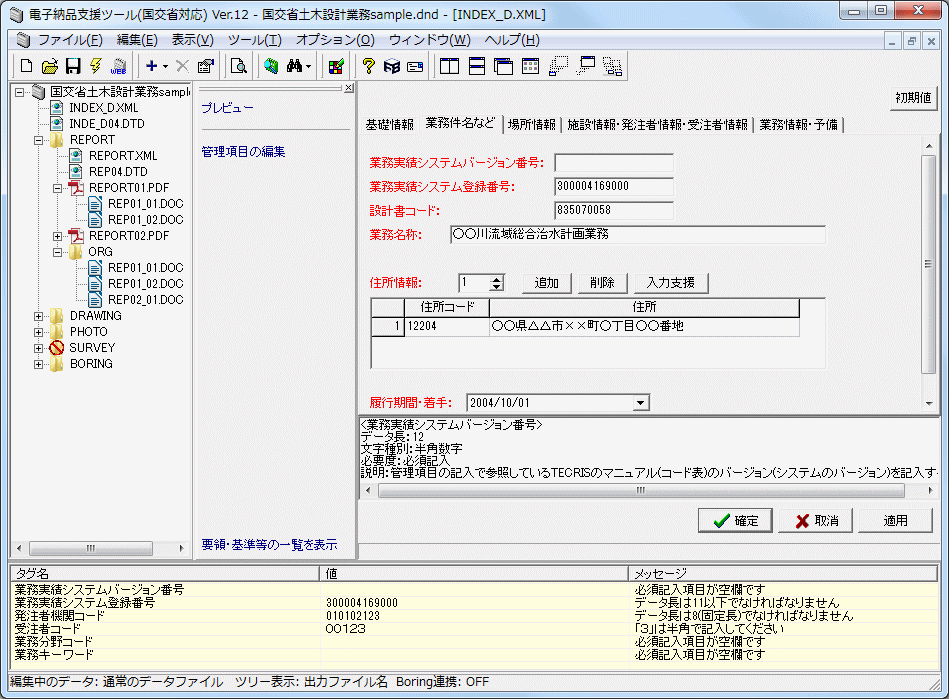Expand the SURVEY folder node

tap(38, 348)
